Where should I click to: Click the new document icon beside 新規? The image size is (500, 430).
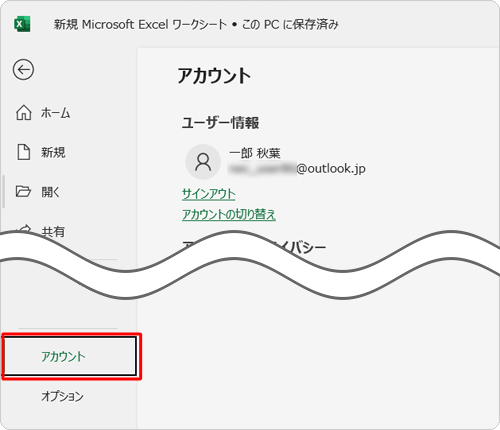[x=24, y=152]
